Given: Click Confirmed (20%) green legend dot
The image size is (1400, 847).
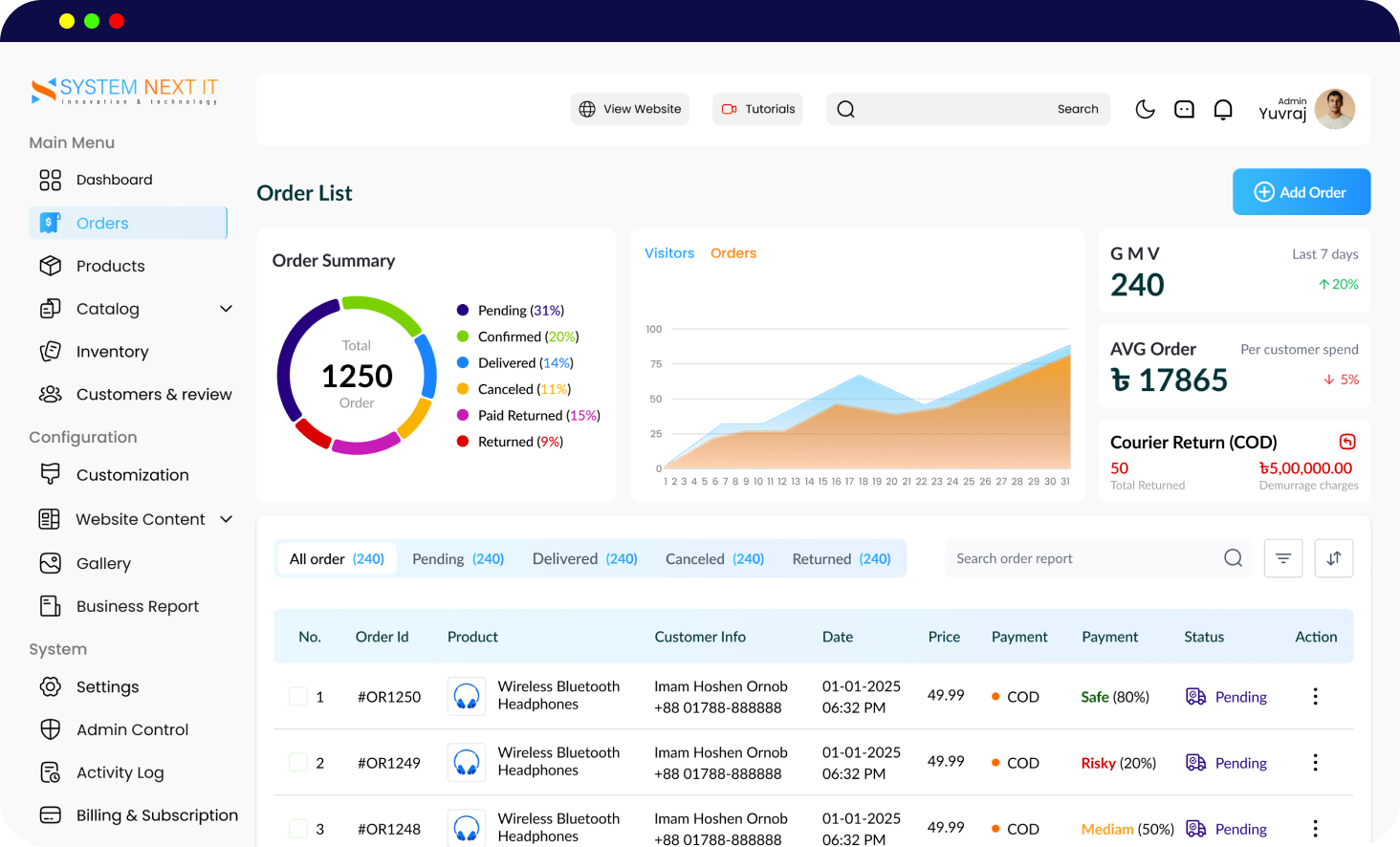Looking at the screenshot, I should [463, 337].
